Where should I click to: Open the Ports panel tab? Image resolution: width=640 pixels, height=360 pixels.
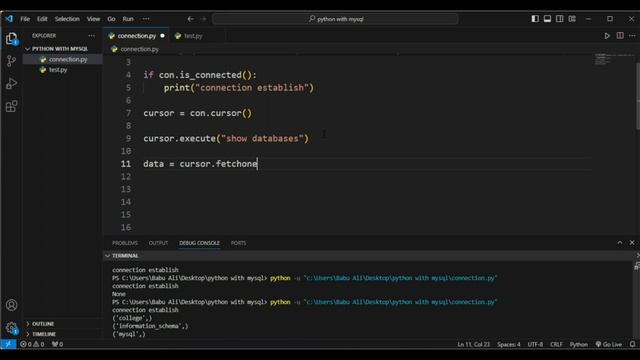coord(238,243)
